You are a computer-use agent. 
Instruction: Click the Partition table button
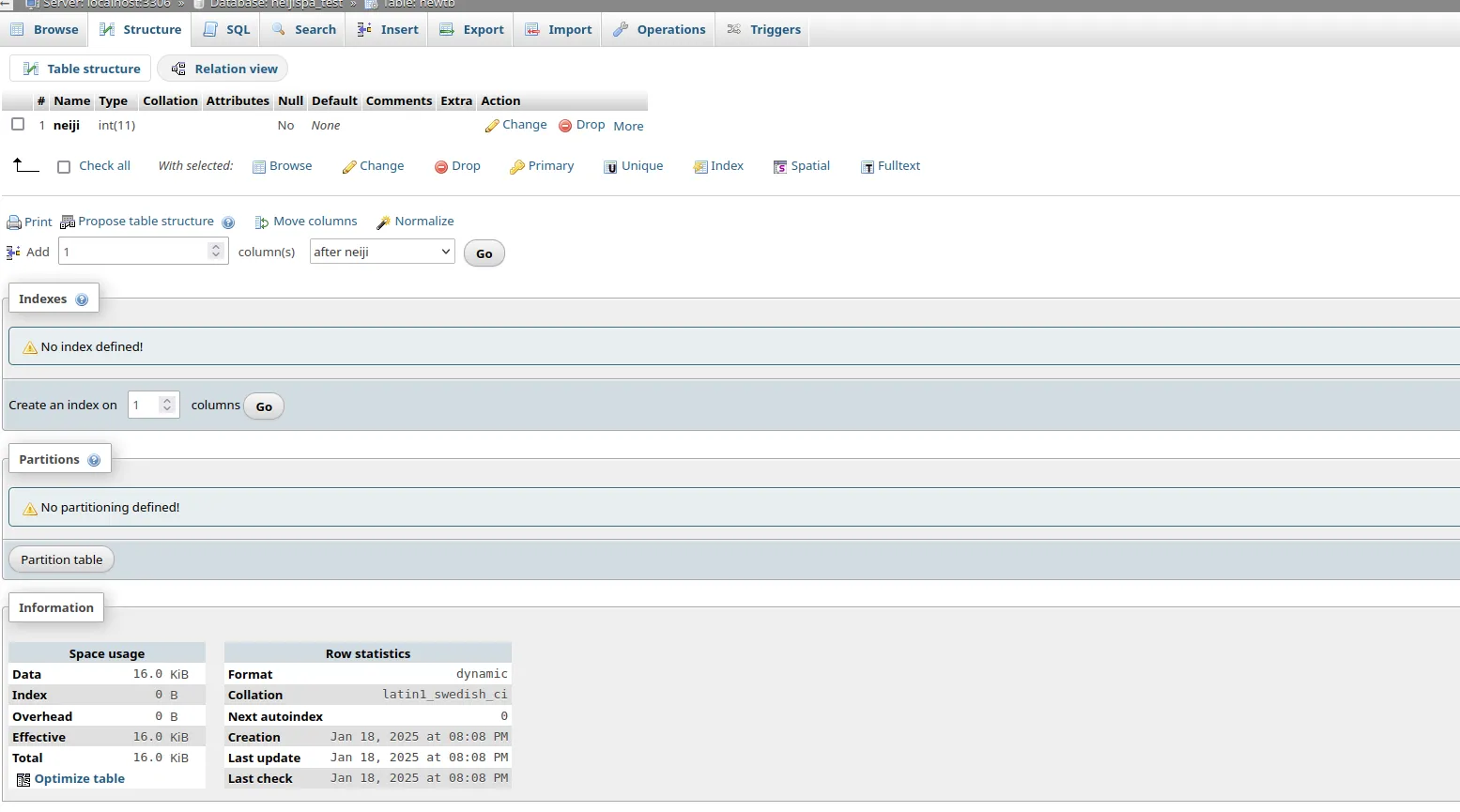[62, 559]
